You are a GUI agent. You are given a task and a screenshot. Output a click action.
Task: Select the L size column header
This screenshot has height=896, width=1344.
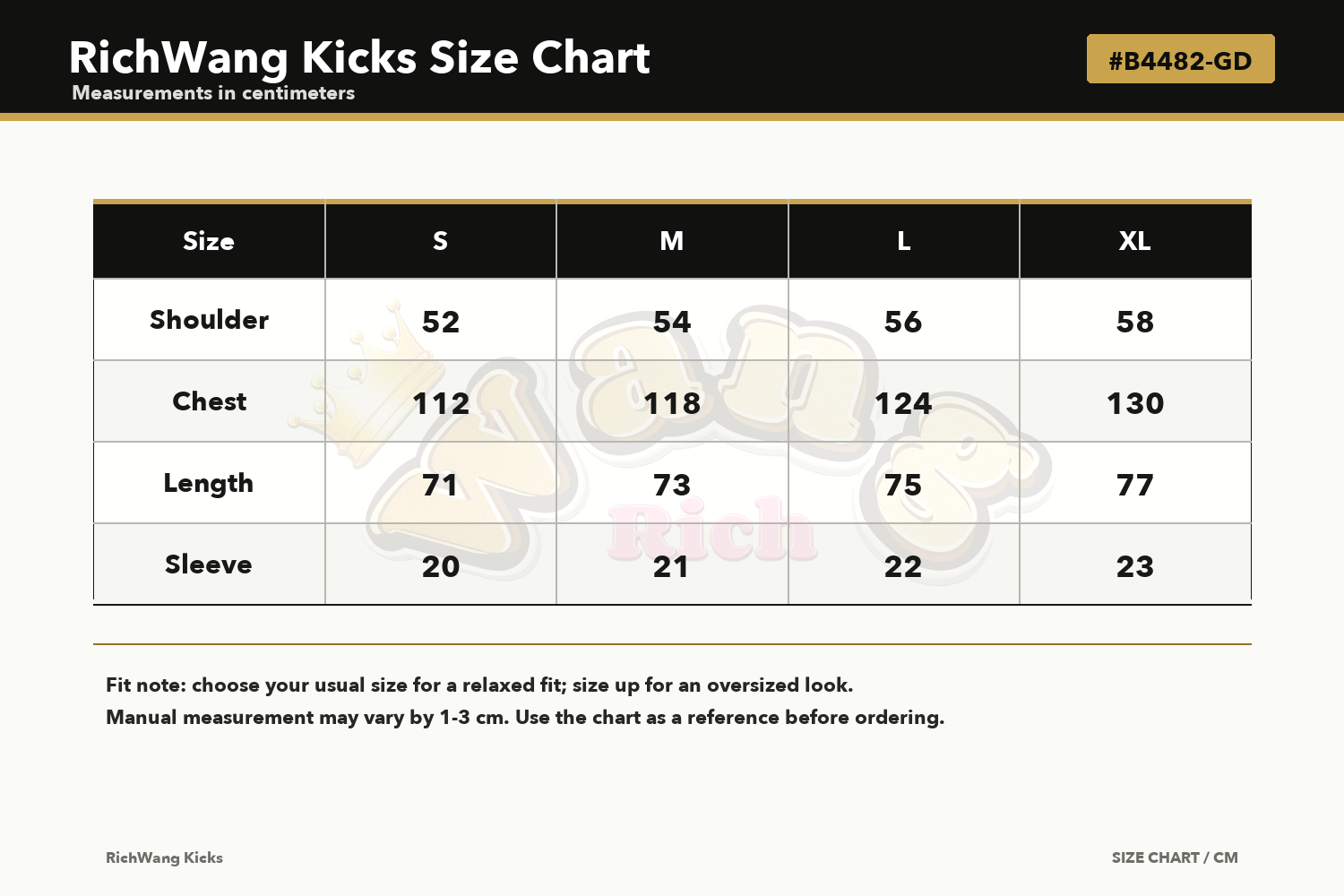click(x=903, y=241)
